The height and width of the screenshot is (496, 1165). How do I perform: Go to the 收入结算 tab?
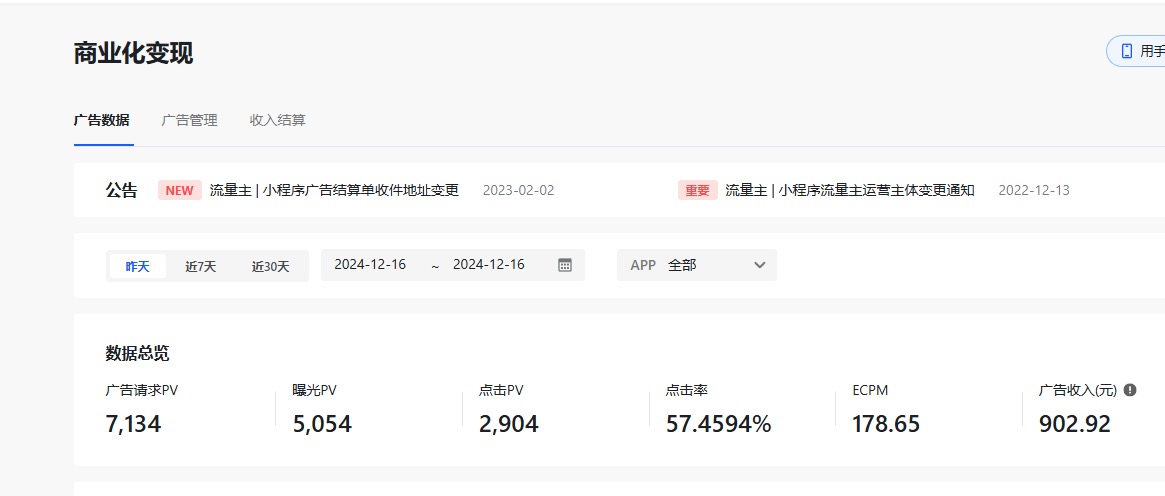[277, 120]
